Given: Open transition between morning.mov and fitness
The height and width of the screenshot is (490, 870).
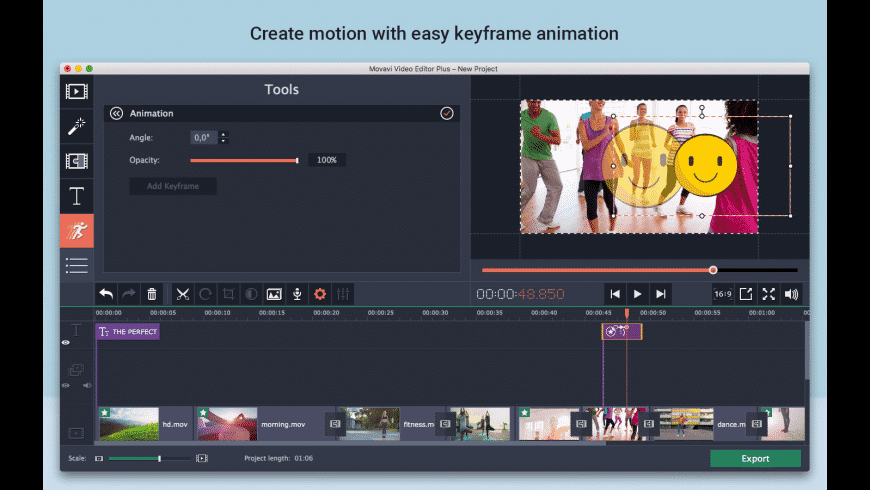Looking at the screenshot, I should pyautogui.click(x=335, y=424).
